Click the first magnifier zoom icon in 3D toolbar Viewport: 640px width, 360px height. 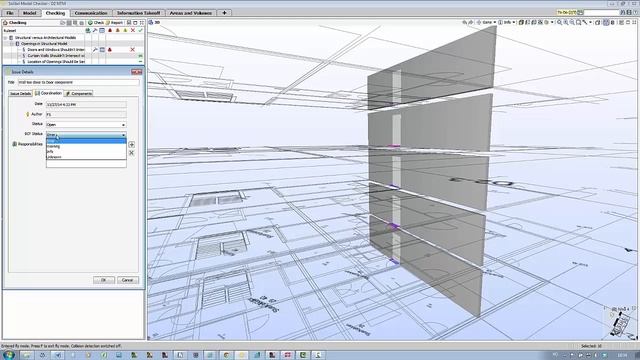coord(559,22)
